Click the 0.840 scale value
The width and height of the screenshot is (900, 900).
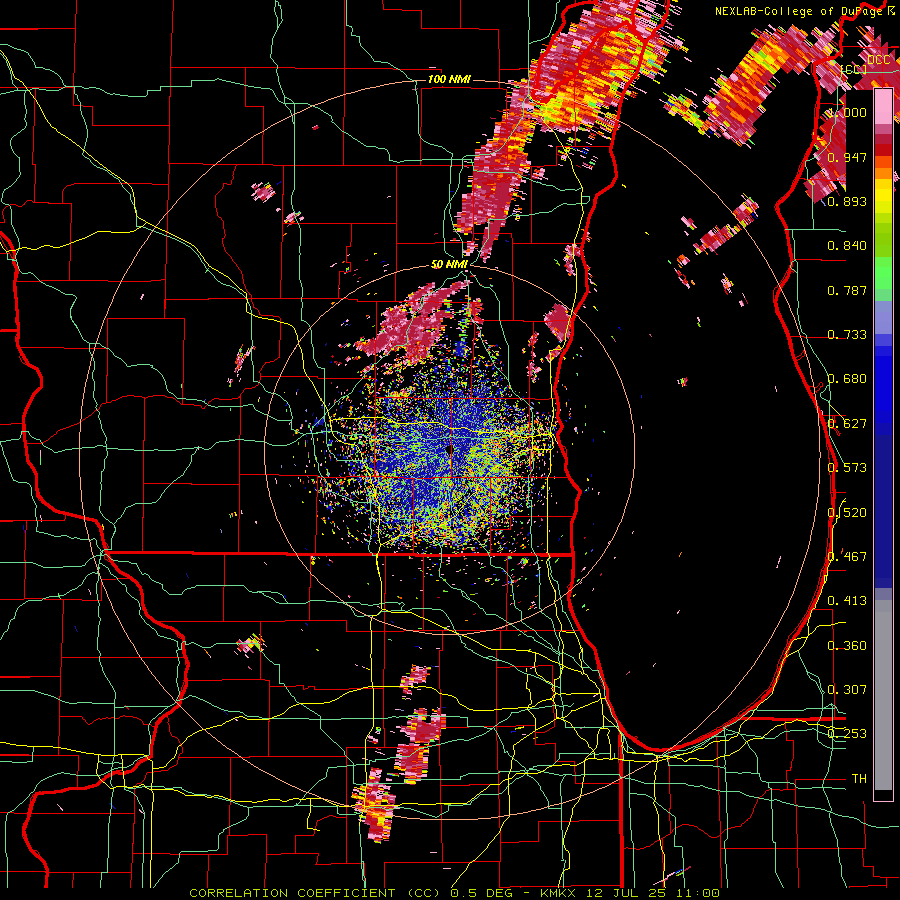pyautogui.click(x=847, y=246)
